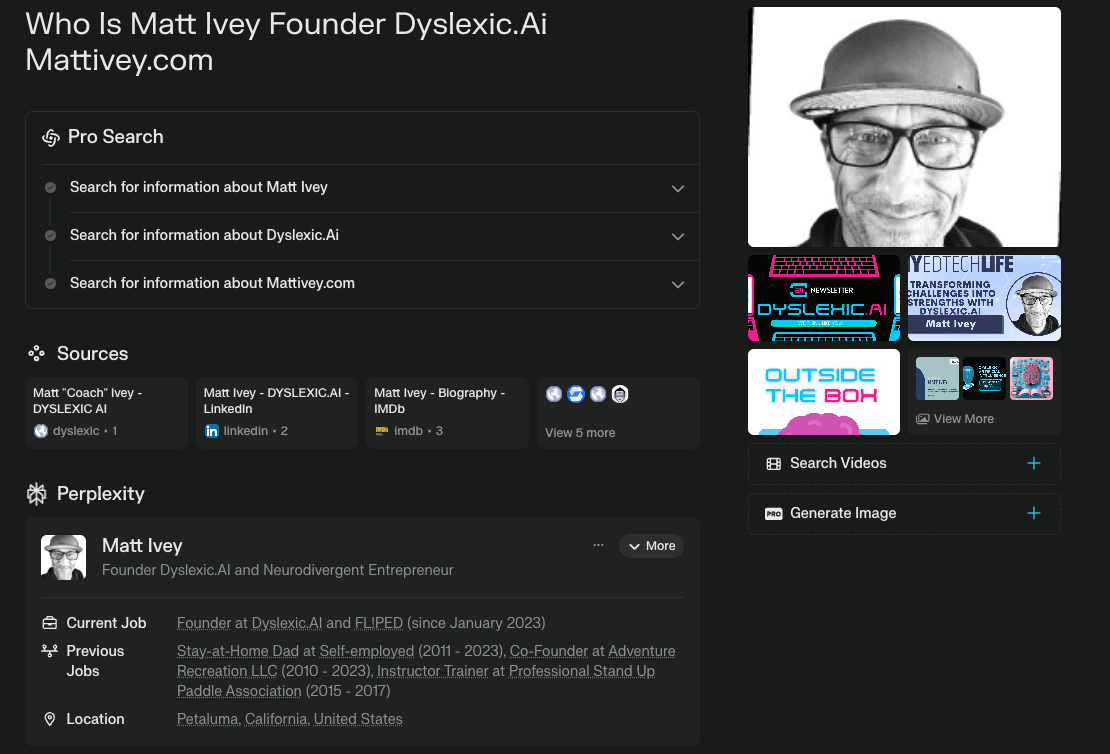The width and height of the screenshot is (1110, 754).
Task: Click the LinkedIn favicon in source 2
Action: (212, 430)
